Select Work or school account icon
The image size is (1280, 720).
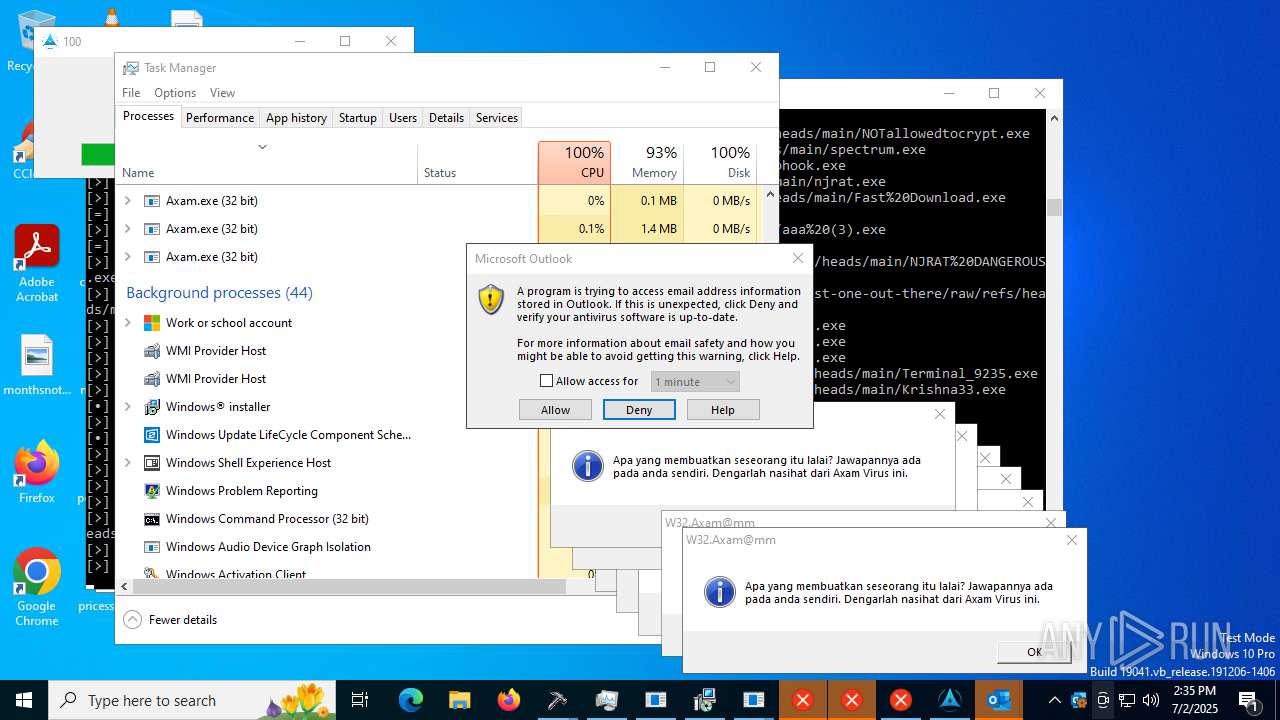click(x=152, y=323)
